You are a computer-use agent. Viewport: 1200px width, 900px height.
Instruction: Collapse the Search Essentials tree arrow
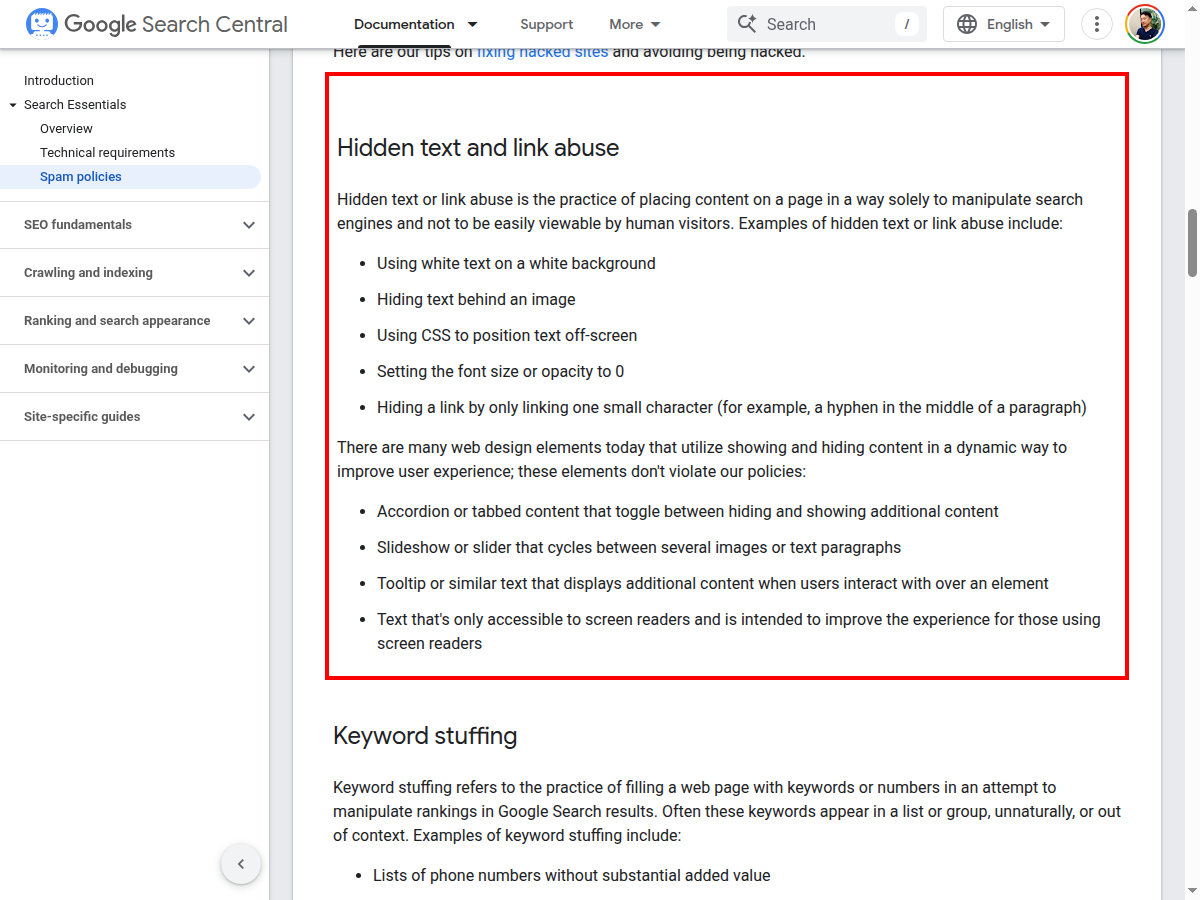click(x=13, y=105)
